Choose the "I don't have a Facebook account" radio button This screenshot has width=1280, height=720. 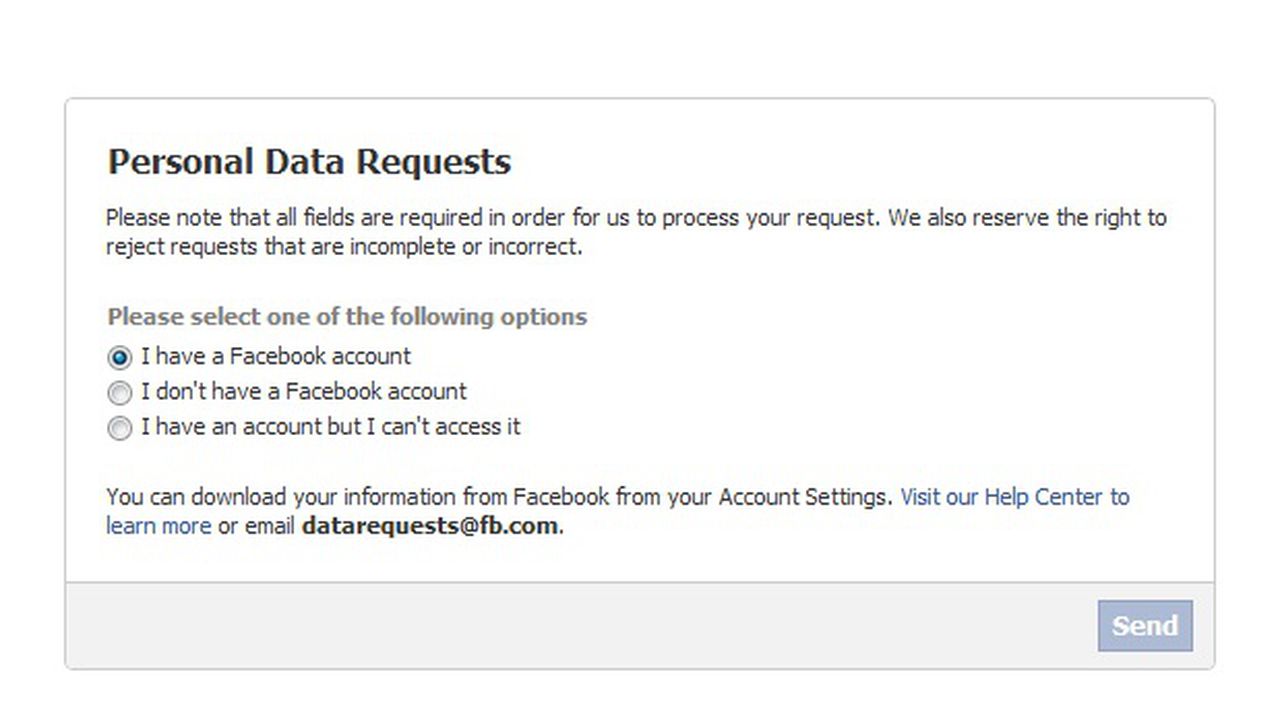click(x=120, y=392)
